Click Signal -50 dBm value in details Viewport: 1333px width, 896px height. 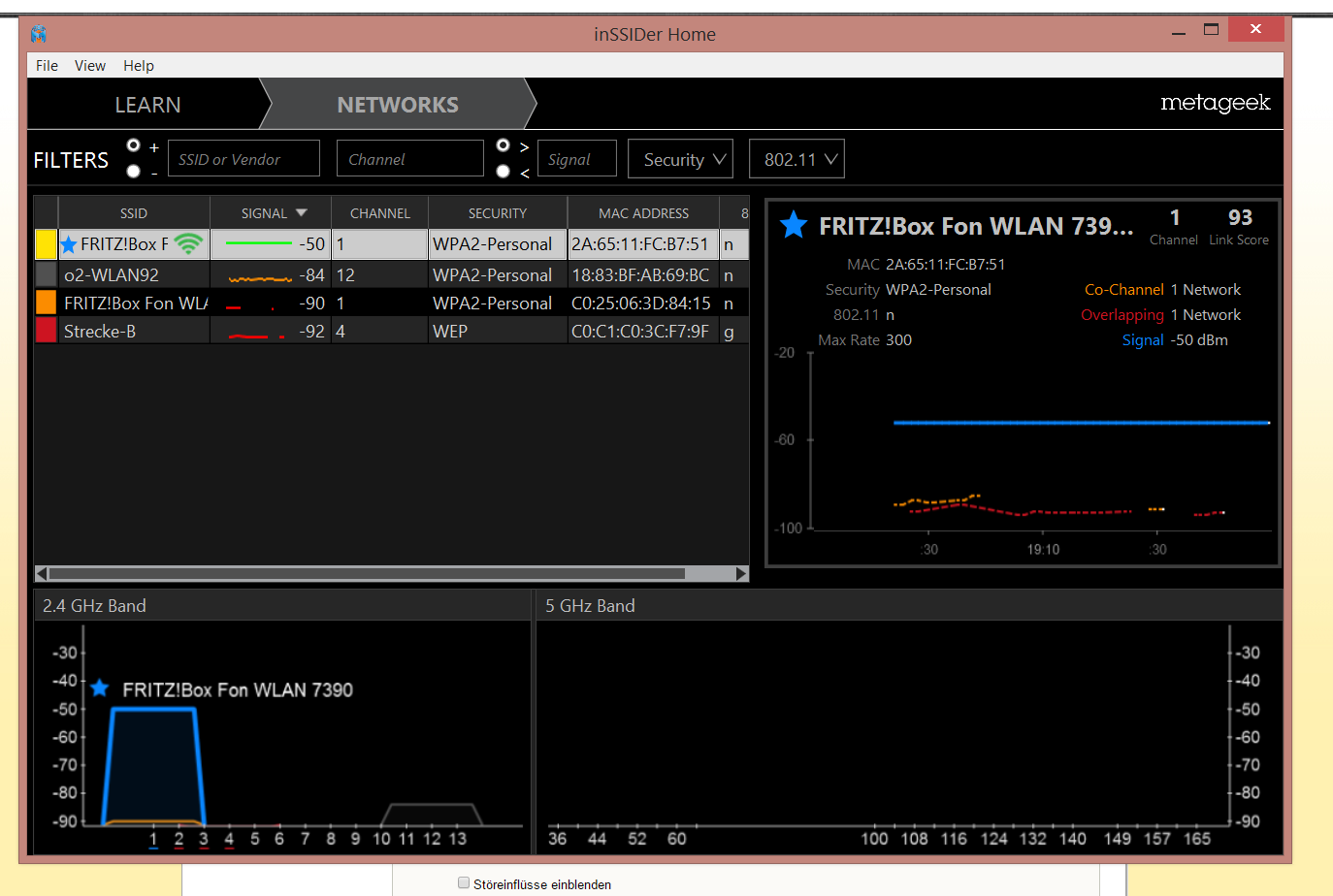[1199, 339]
